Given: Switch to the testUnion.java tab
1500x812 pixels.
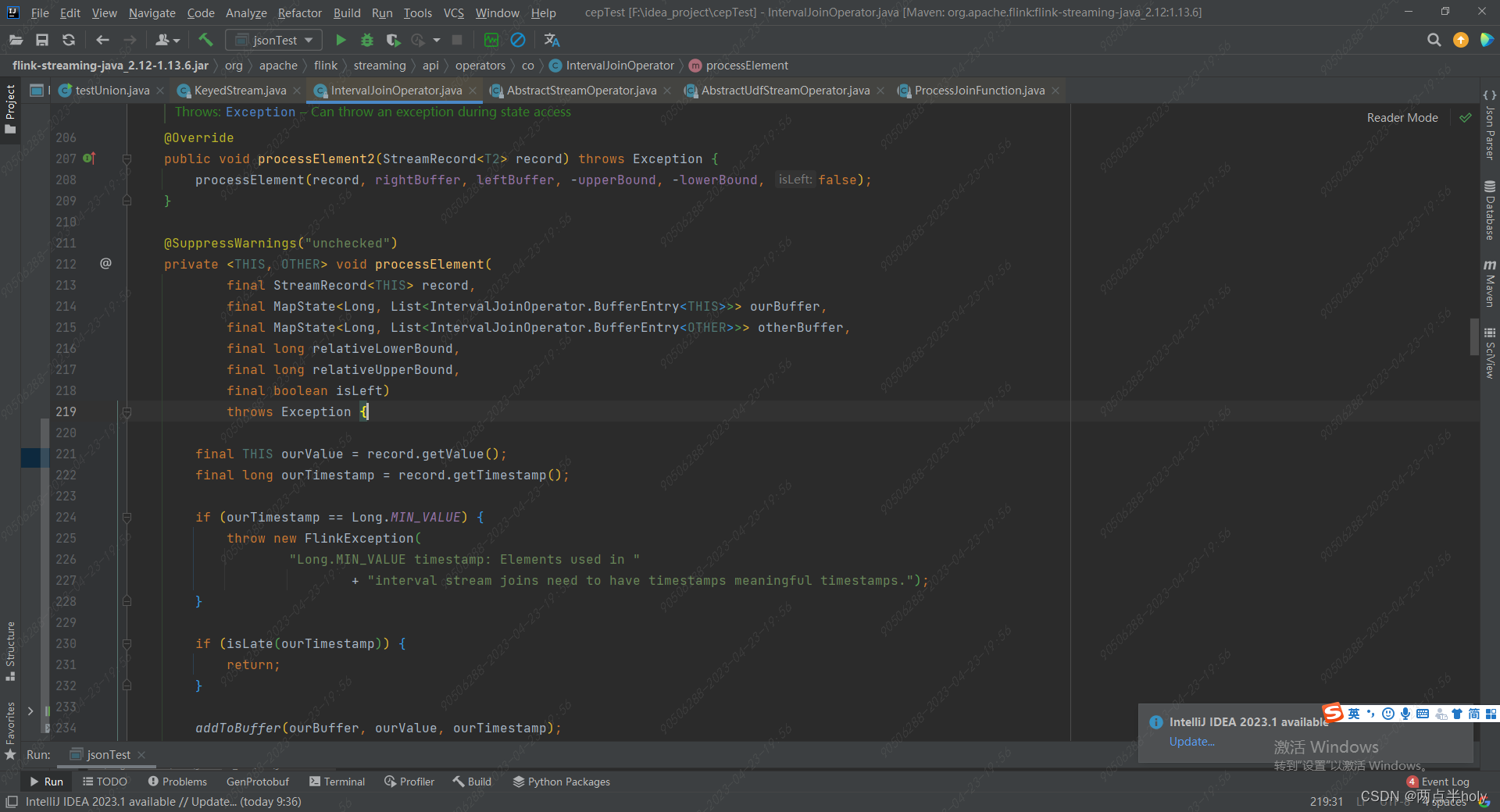Looking at the screenshot, I should tap(112, 91).
